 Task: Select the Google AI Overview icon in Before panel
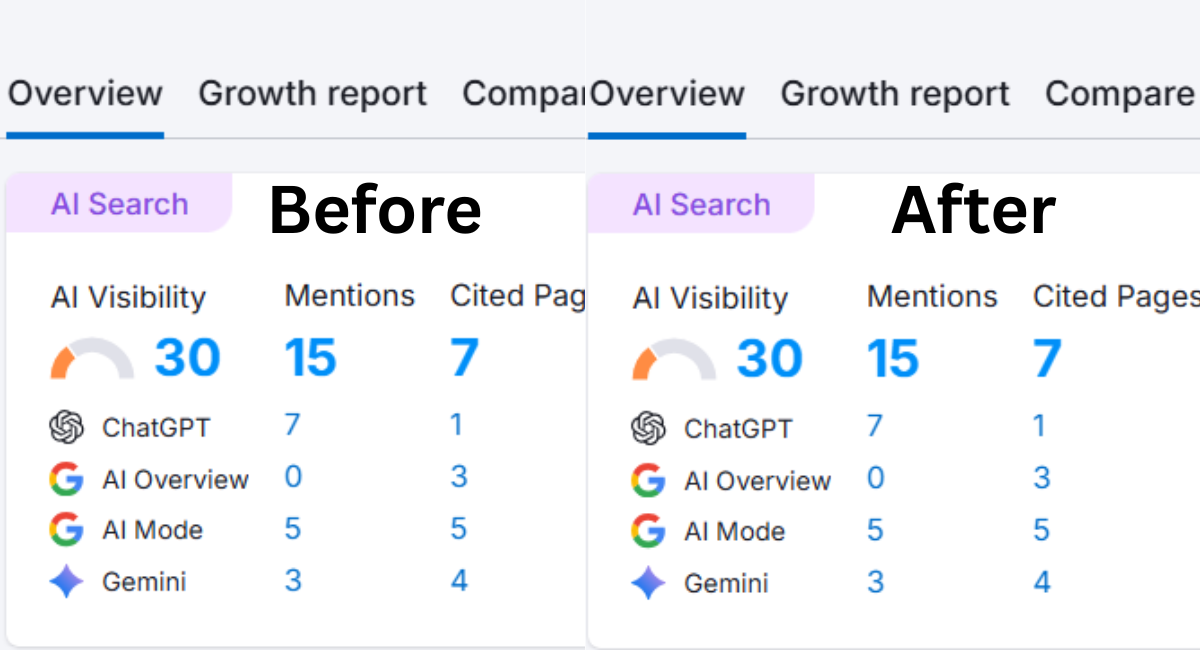pyautogui.click(x=64, y=479)
